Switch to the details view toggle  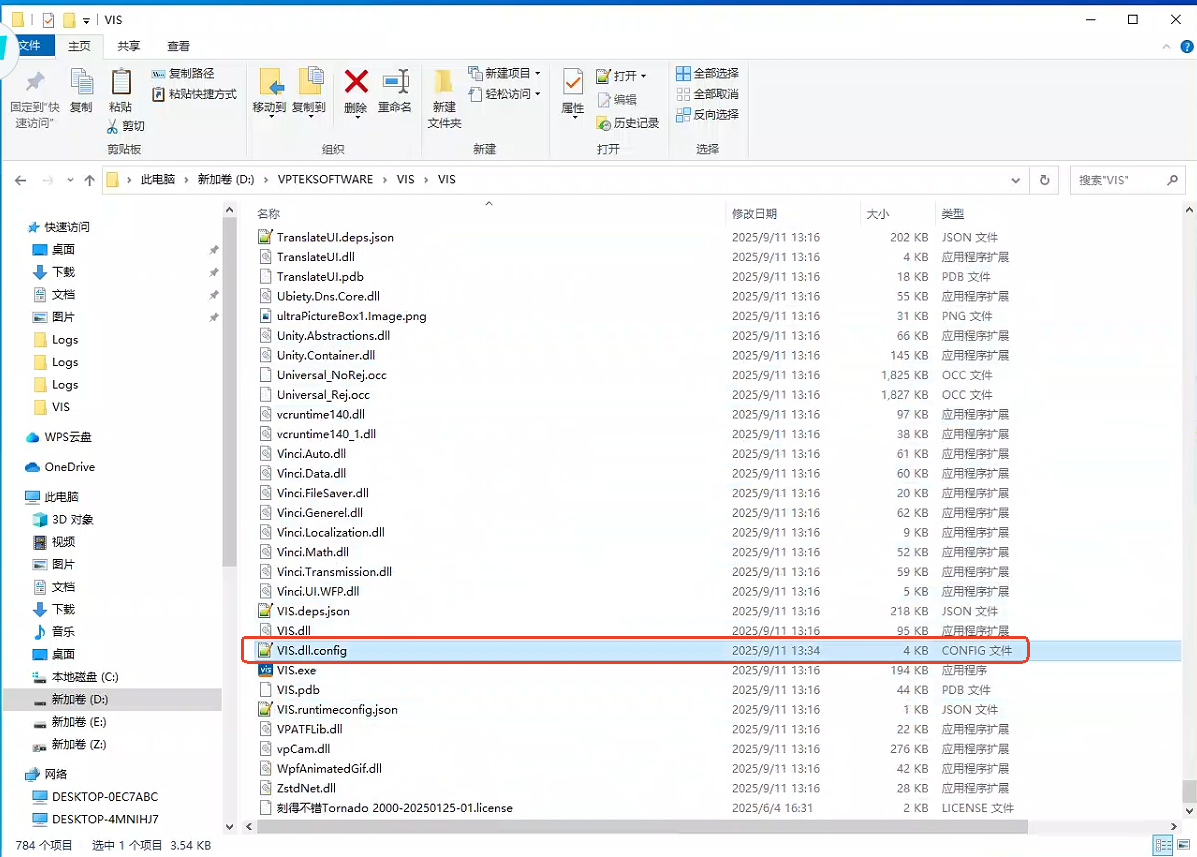(x=1164, y=845)
